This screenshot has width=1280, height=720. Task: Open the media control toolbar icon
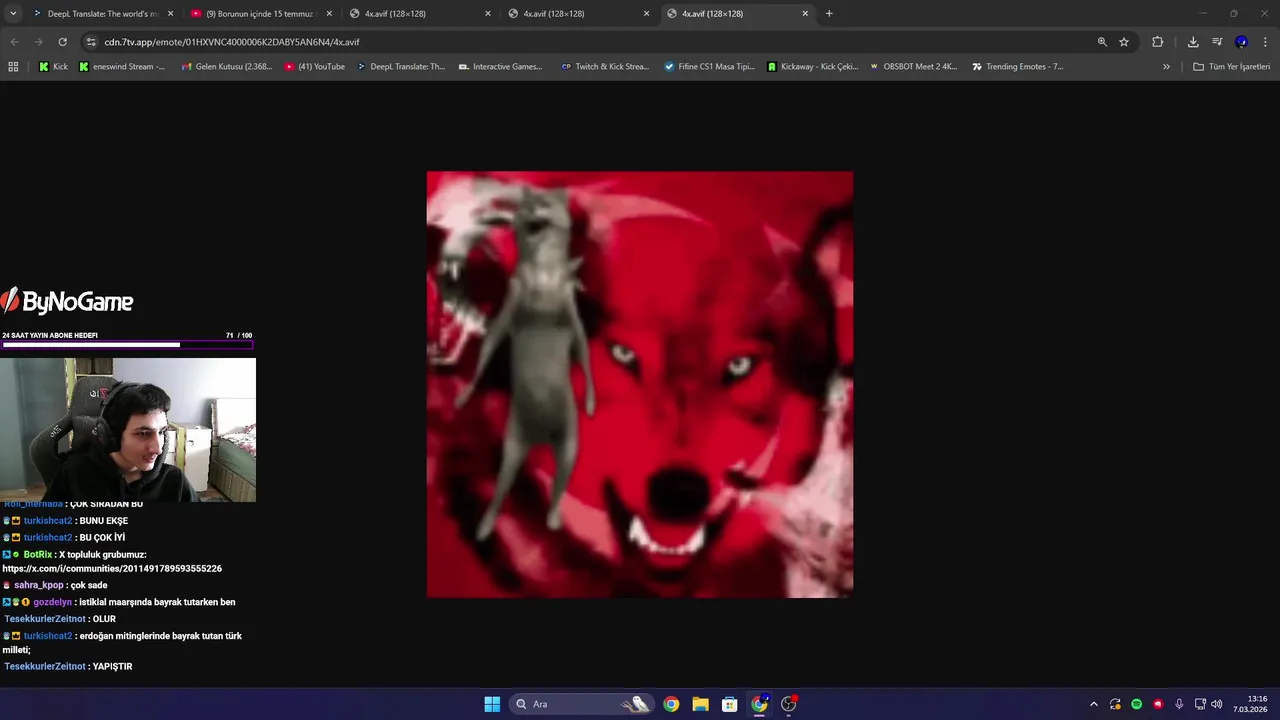(x=1217, y=42)
